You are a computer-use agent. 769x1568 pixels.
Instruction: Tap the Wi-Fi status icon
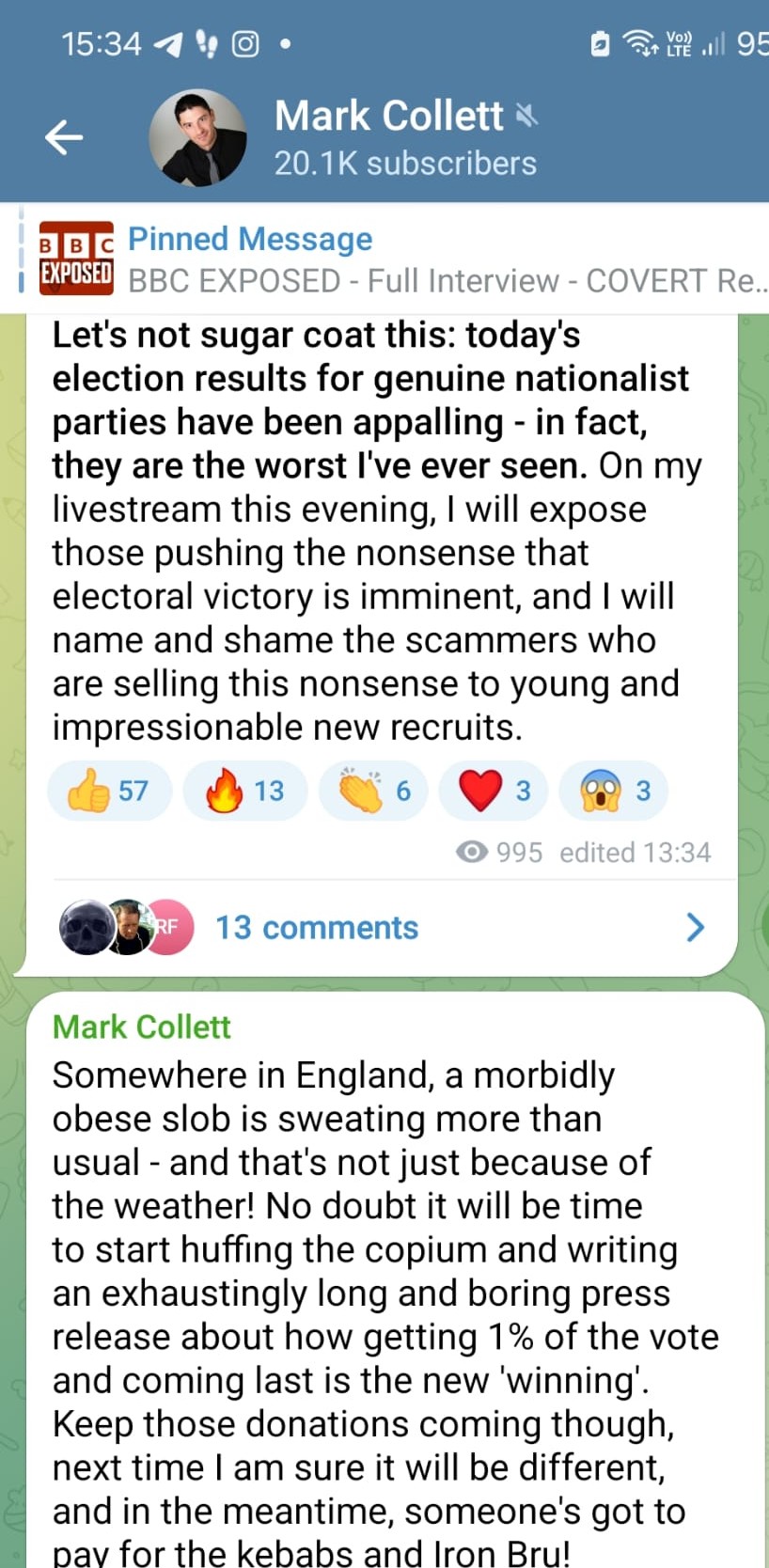click(640, 43)
